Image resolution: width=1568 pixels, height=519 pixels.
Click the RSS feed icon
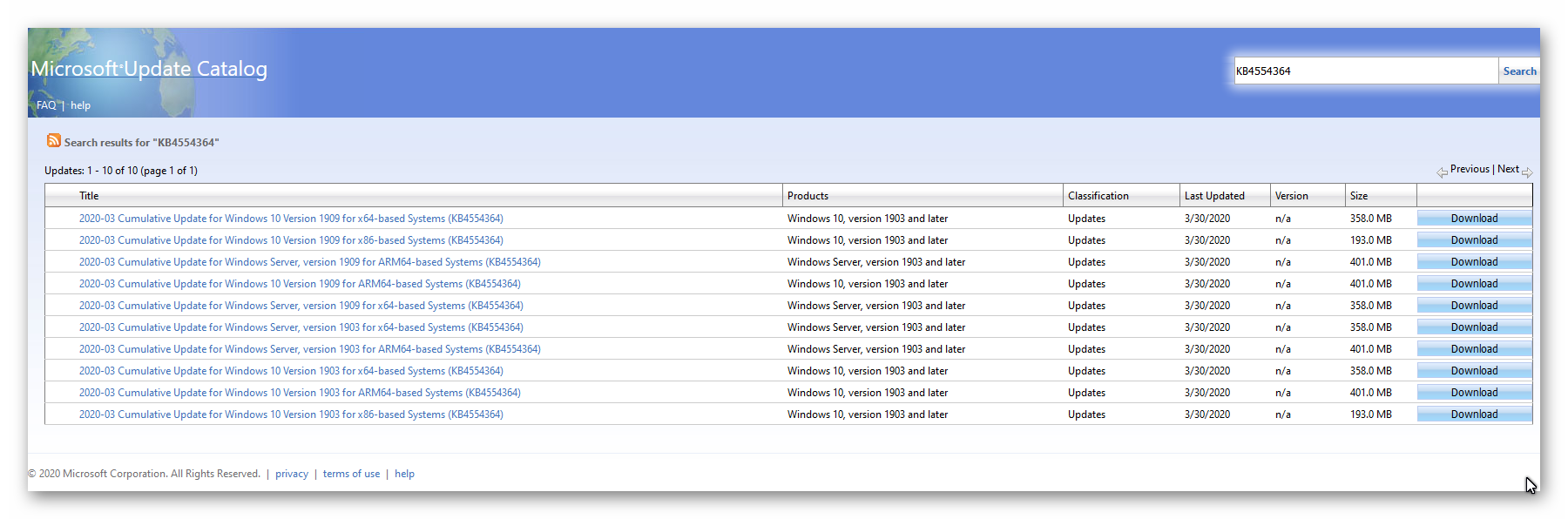click(54, 141)
